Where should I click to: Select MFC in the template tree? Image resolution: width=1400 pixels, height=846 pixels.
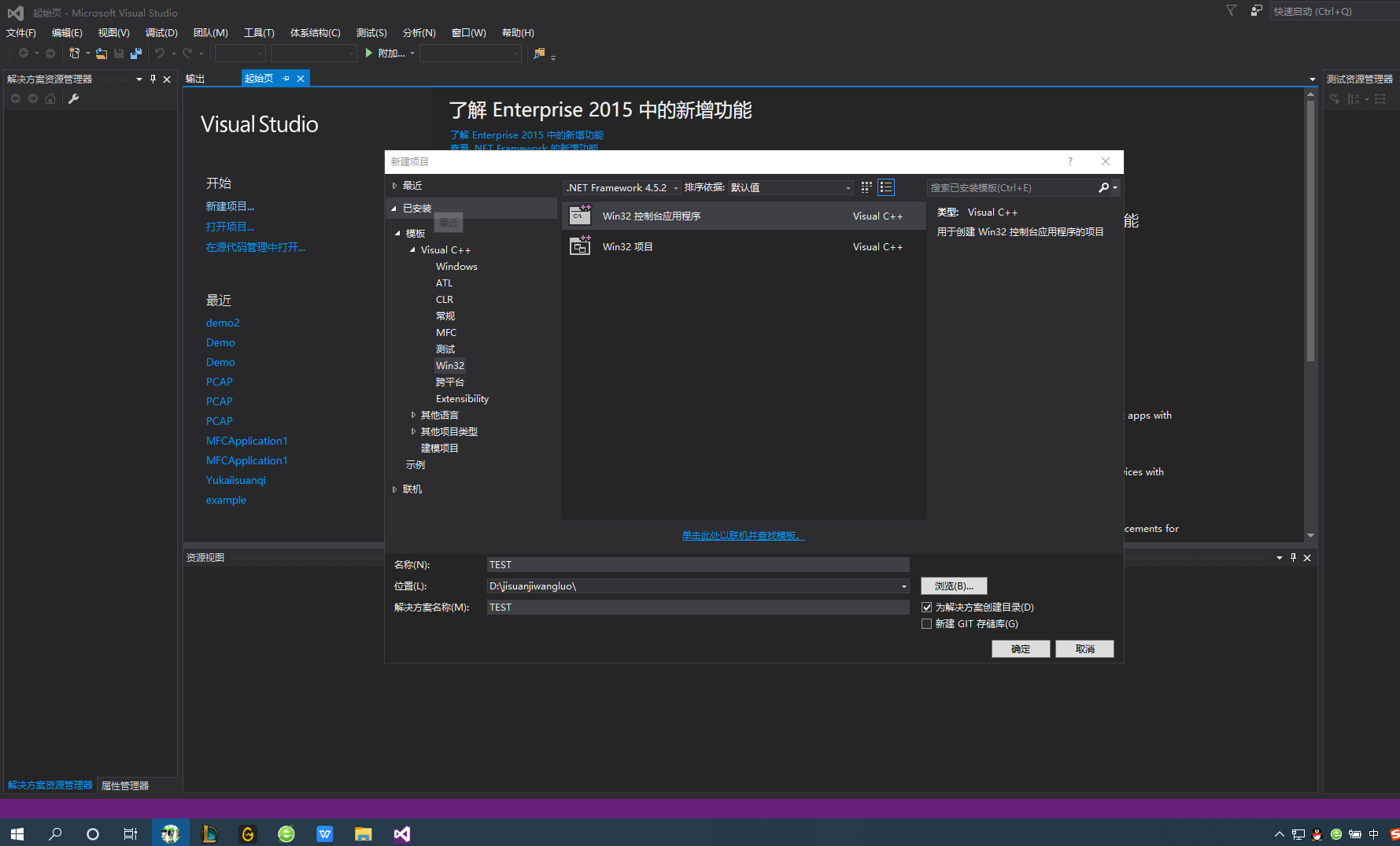point(446,333)
